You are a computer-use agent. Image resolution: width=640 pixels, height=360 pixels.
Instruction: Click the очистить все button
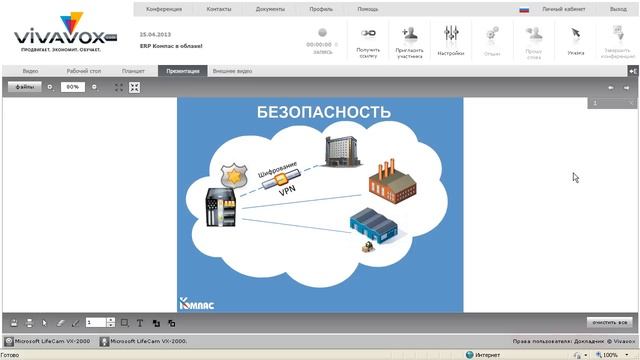pyautogui.click(x=610, y=322)
